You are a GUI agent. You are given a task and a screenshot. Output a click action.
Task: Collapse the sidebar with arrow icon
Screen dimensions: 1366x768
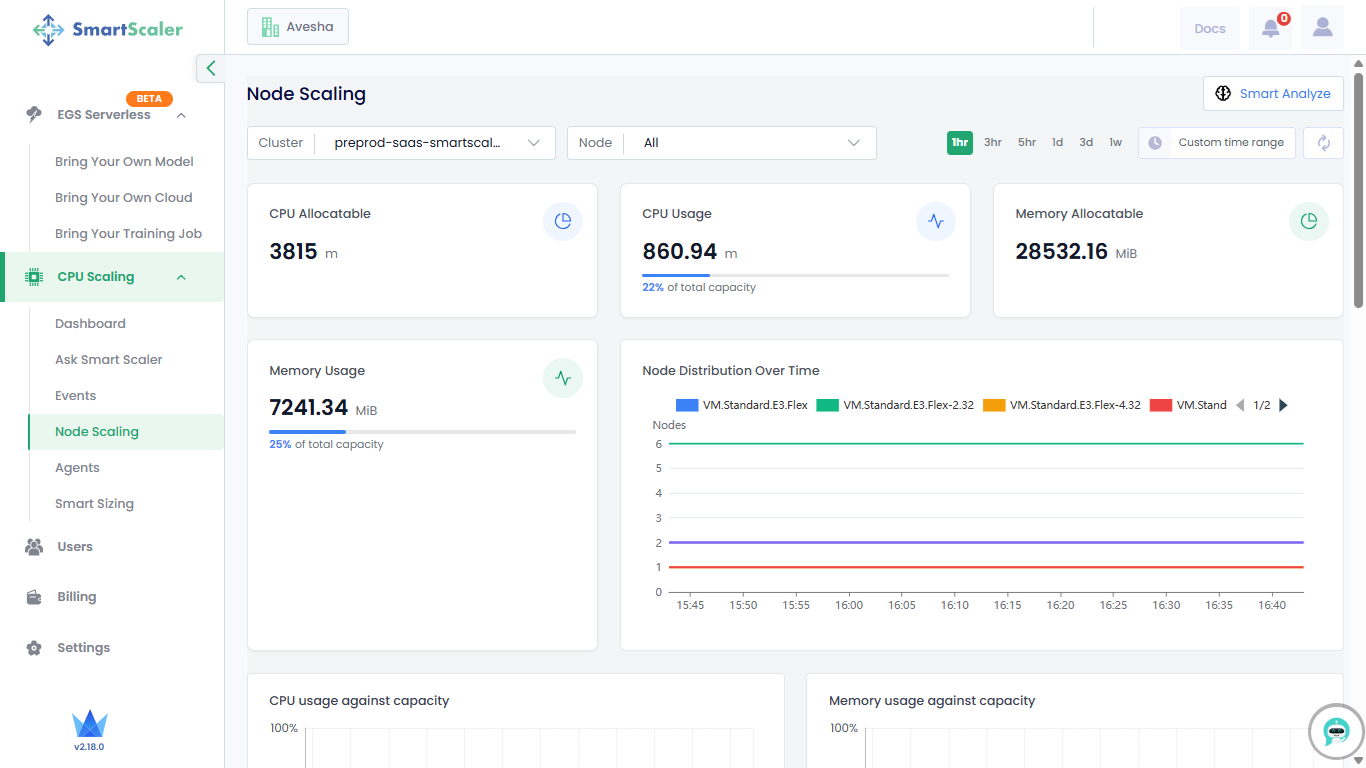click(210, 68)
